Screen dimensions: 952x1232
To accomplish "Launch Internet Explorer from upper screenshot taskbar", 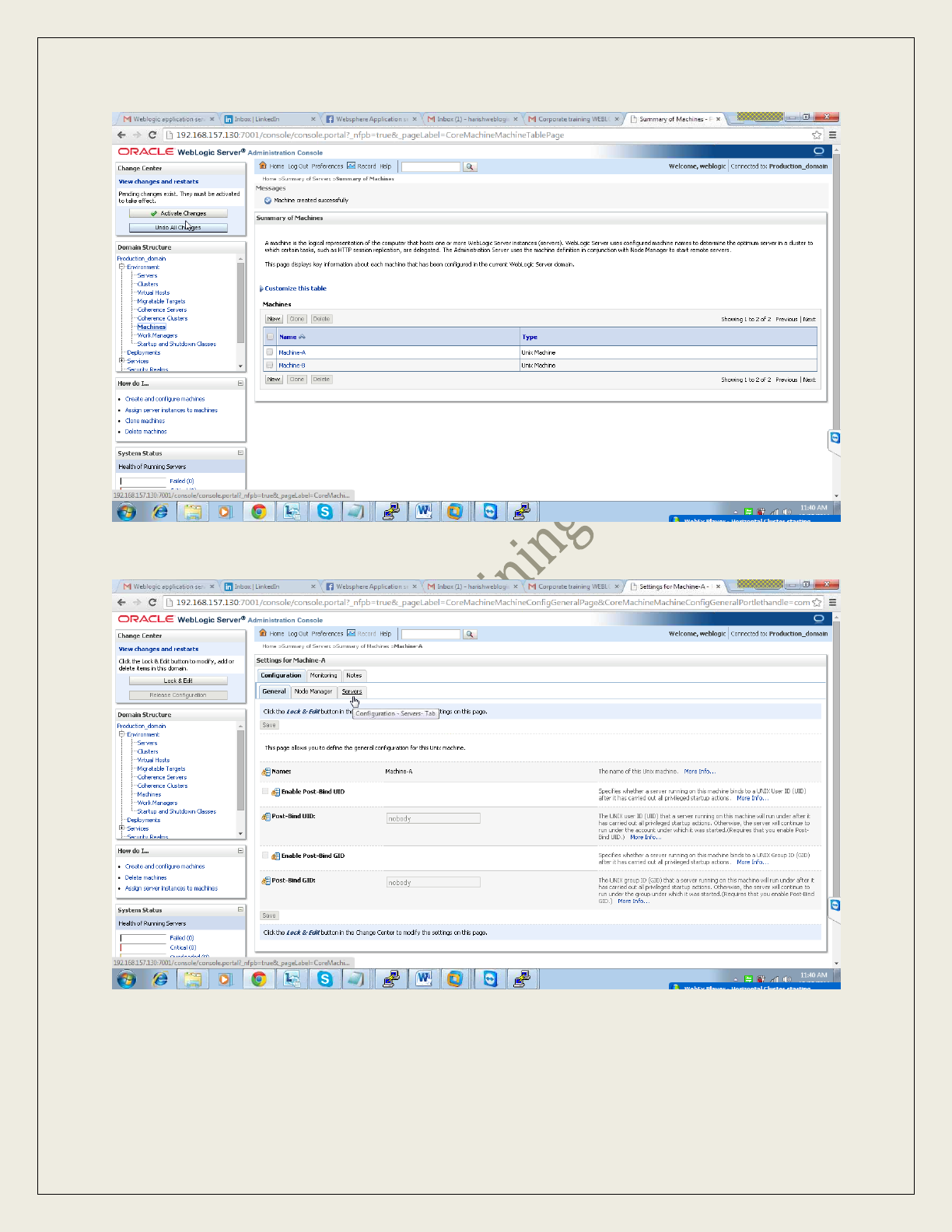I will point(160,511).
